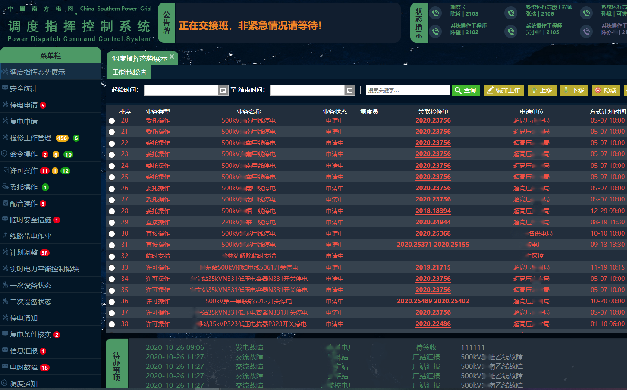Click the 111111 value in bottom log
The width and height of the screenshot is (627, 390).
click(473, 348)
